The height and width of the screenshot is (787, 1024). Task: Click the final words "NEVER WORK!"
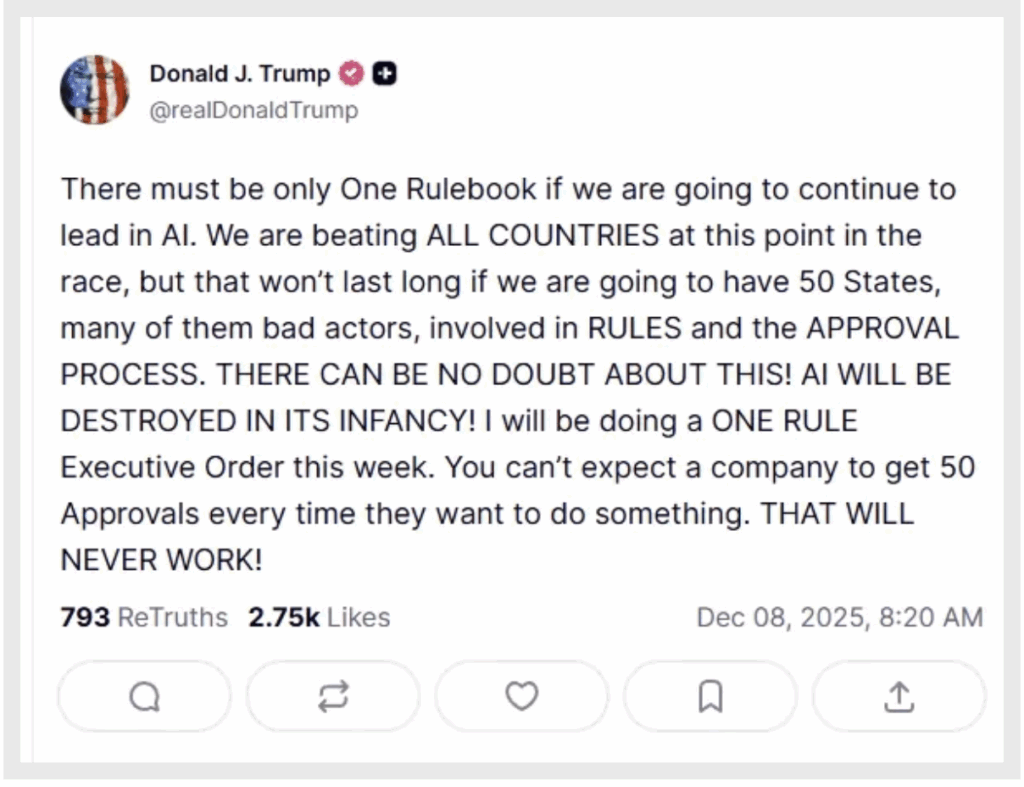161,559
